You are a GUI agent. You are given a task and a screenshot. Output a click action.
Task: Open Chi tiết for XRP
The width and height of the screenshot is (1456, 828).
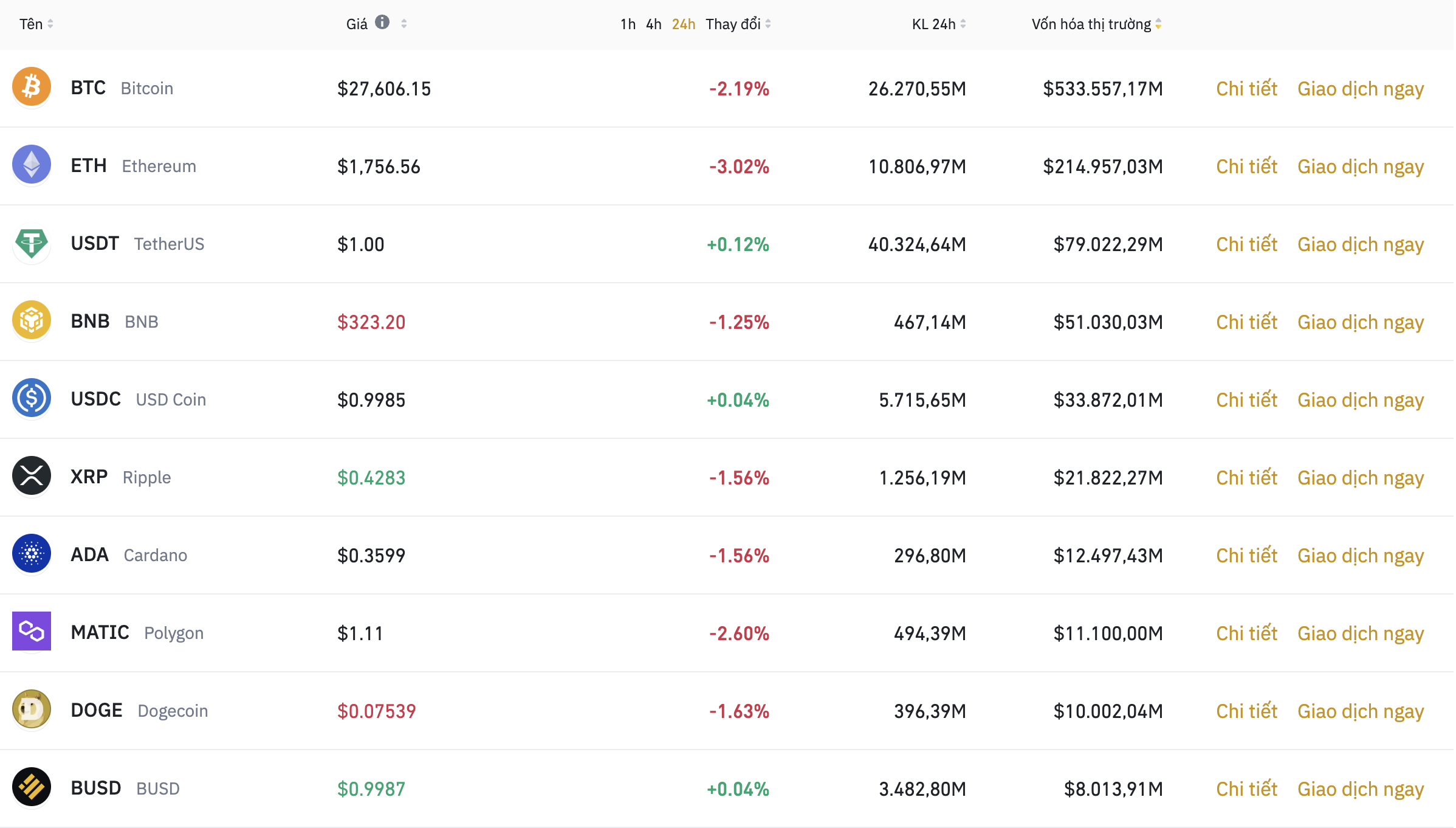(1246, 478)
